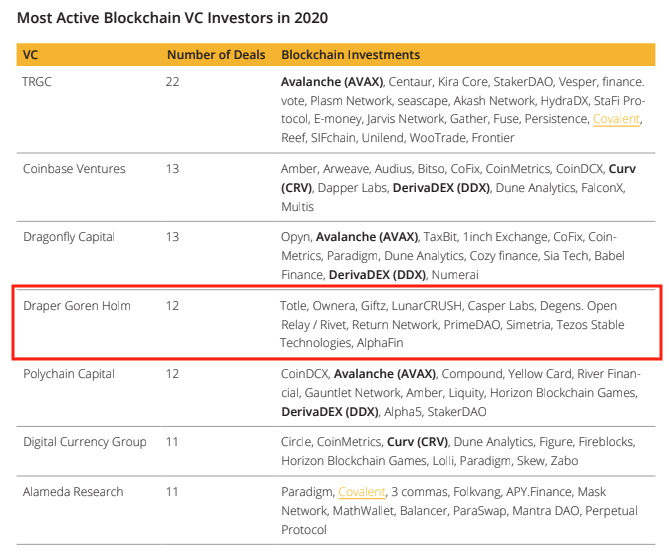This screenshot has width=669, height=557.
Task: Click 'Multis' in Coinbase Ventures investments
Action: [297, 207]
